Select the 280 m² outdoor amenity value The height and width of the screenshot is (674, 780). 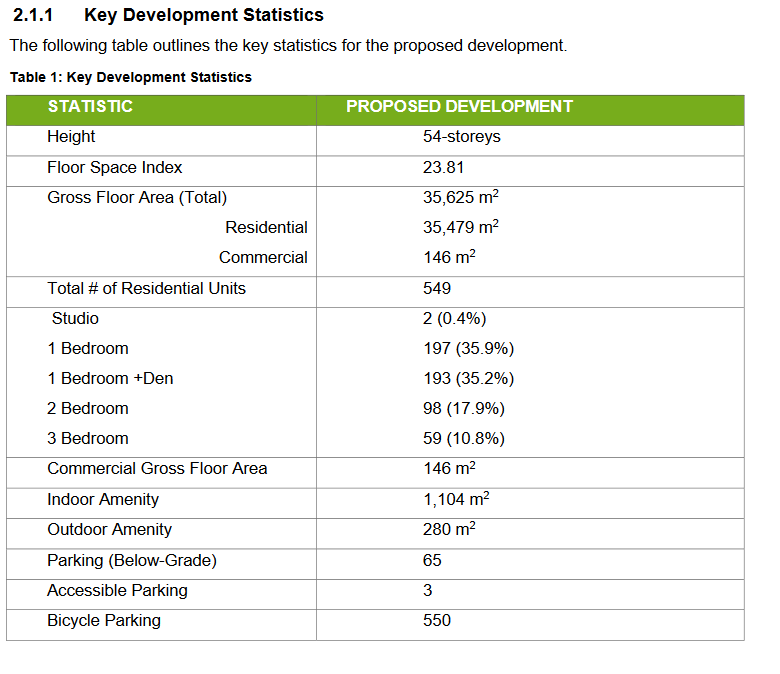[448, 529]
